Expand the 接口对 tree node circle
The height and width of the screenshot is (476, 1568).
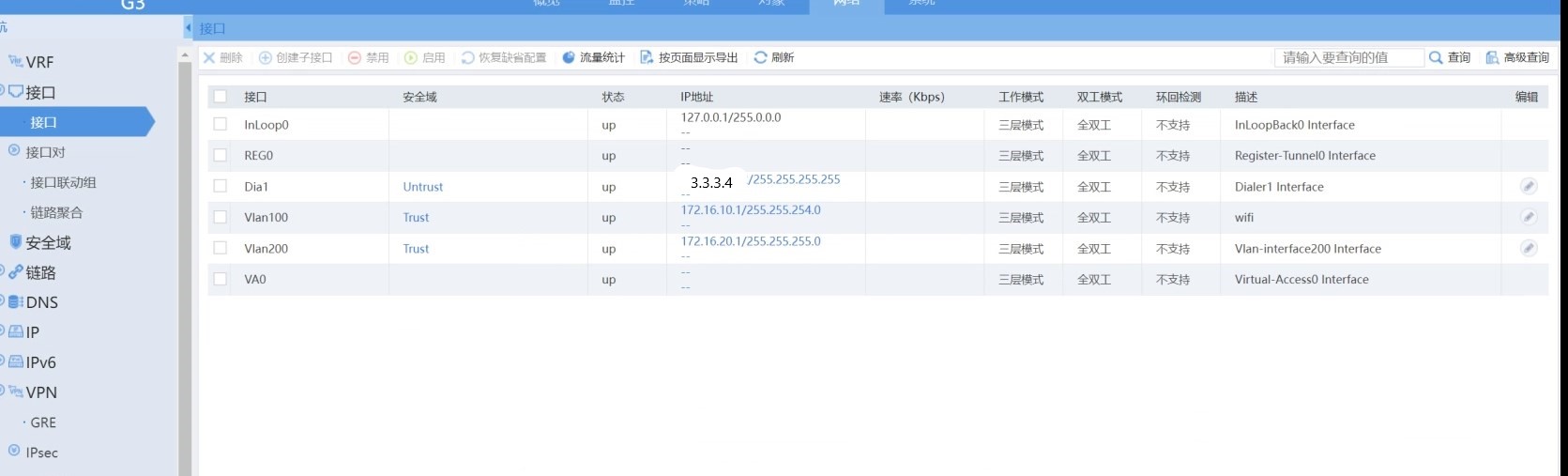(x=14, y=150)
